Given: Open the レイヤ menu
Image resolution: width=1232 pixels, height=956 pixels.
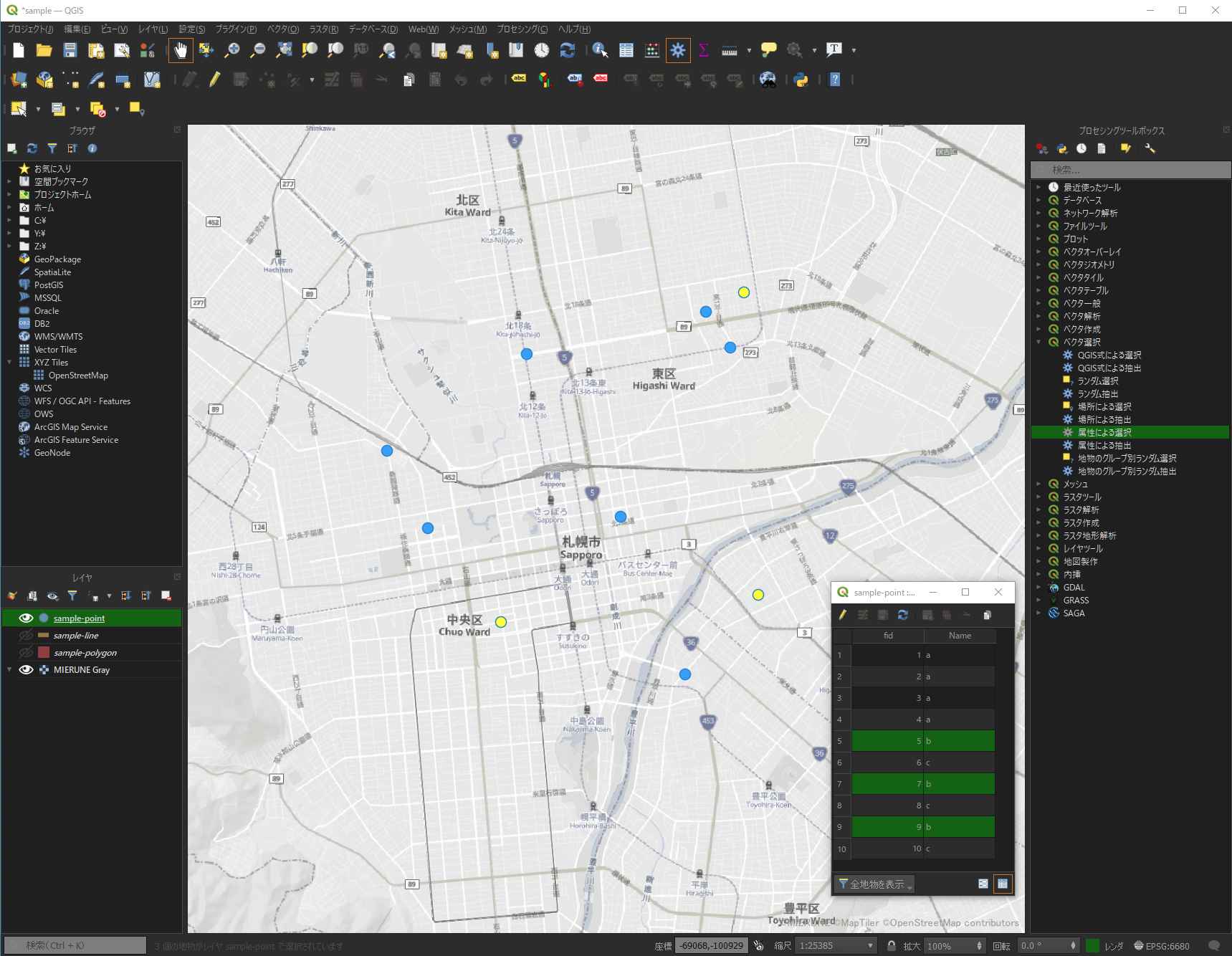Looking at the screenshot, I should pos(153,29).
